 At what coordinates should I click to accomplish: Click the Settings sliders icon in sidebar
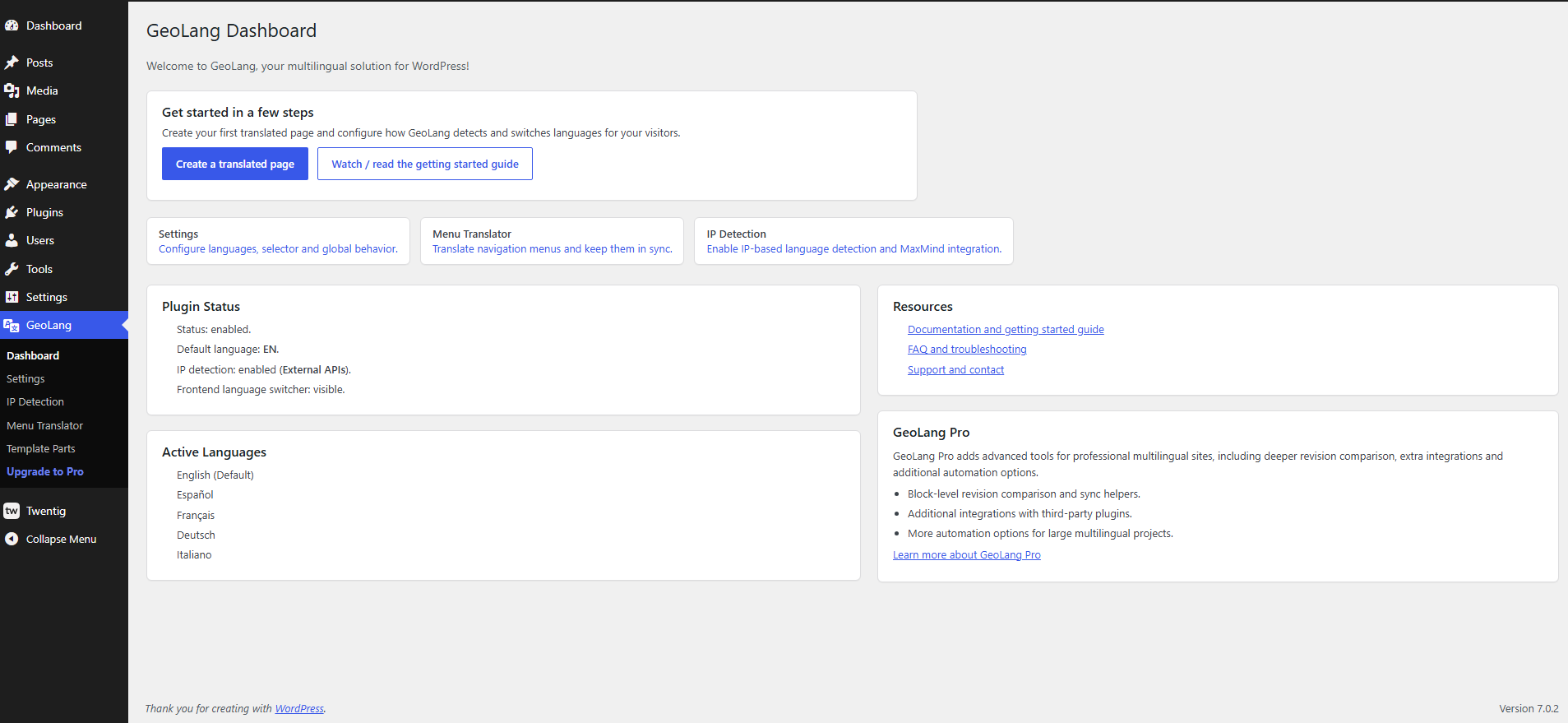(x=12, y=297)
